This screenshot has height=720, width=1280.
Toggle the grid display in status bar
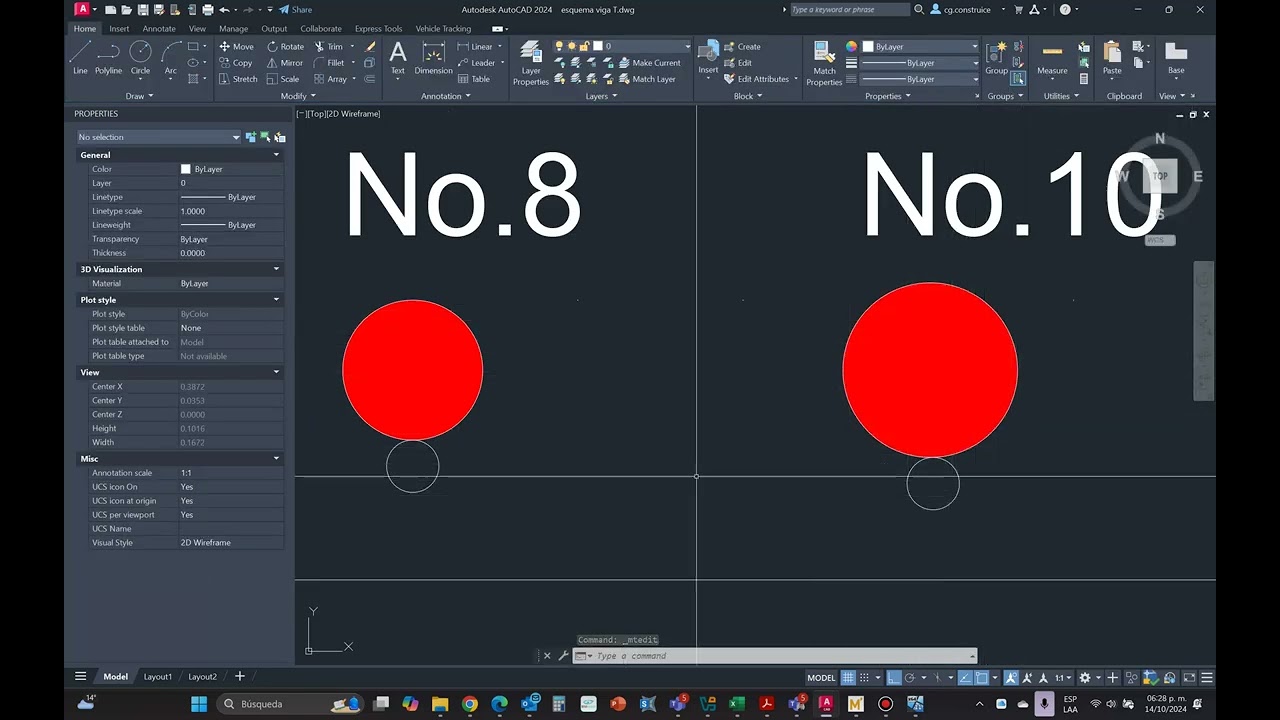(848, 677)
